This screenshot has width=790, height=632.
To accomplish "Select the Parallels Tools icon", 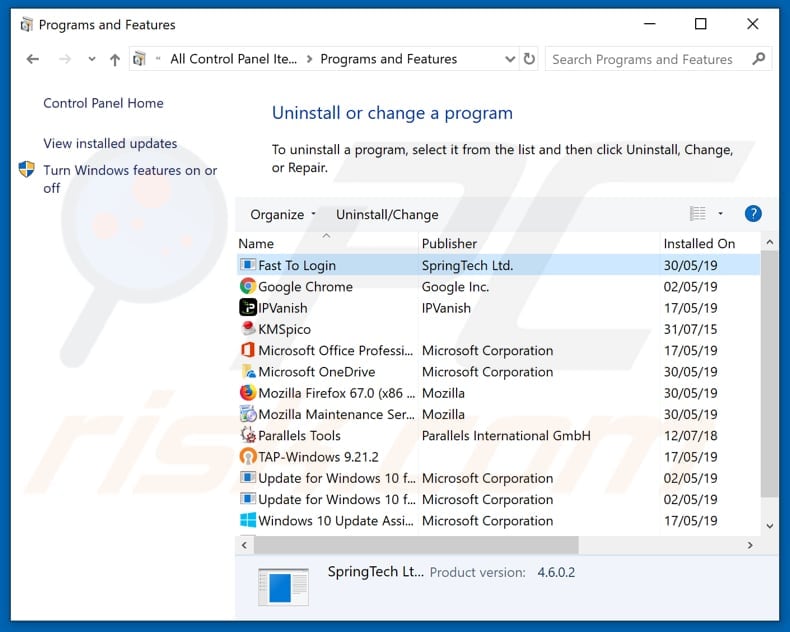I will (248, 435).
